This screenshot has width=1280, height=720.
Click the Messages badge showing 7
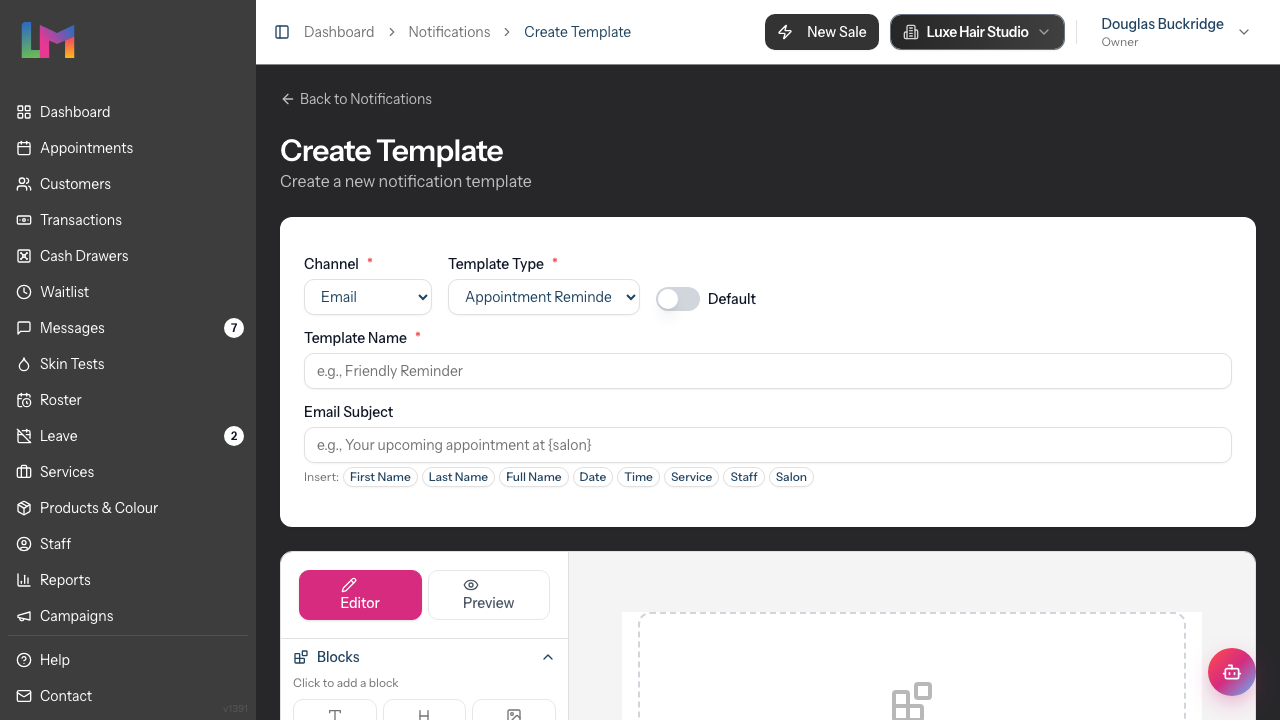(234, 328)
